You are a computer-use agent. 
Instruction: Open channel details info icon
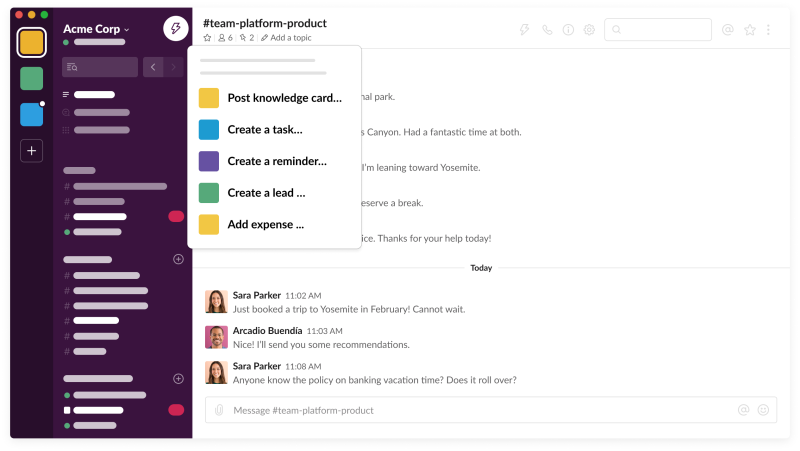coord(568,30)
